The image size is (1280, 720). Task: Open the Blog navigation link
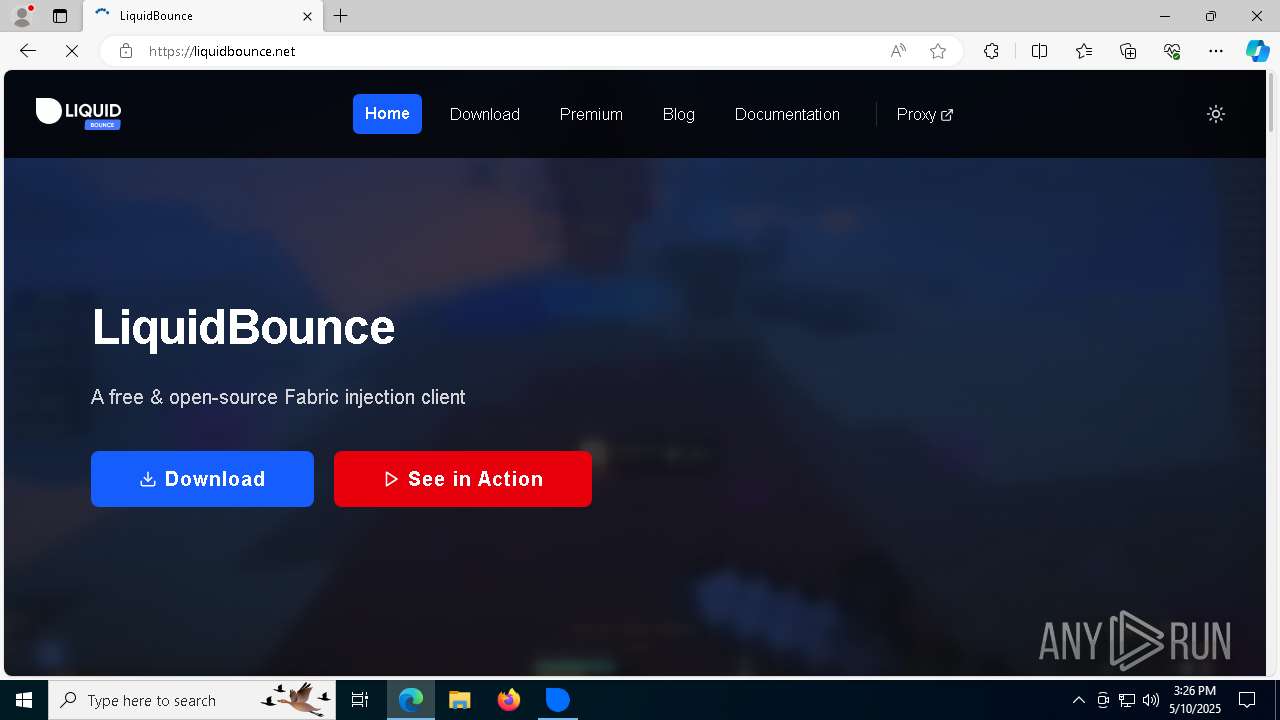pos(678,114)
